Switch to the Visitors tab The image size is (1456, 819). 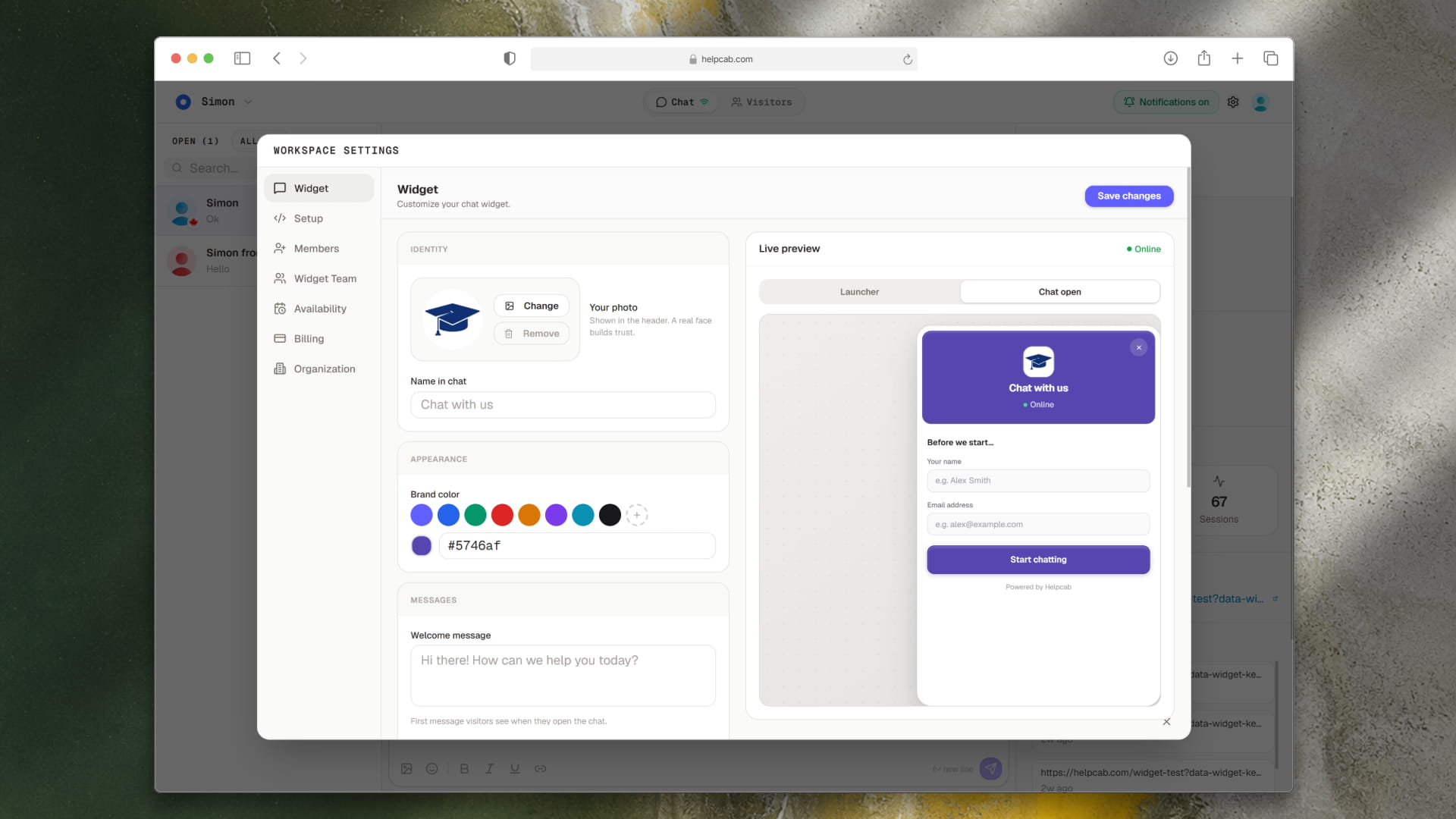(x=761, y=102)
